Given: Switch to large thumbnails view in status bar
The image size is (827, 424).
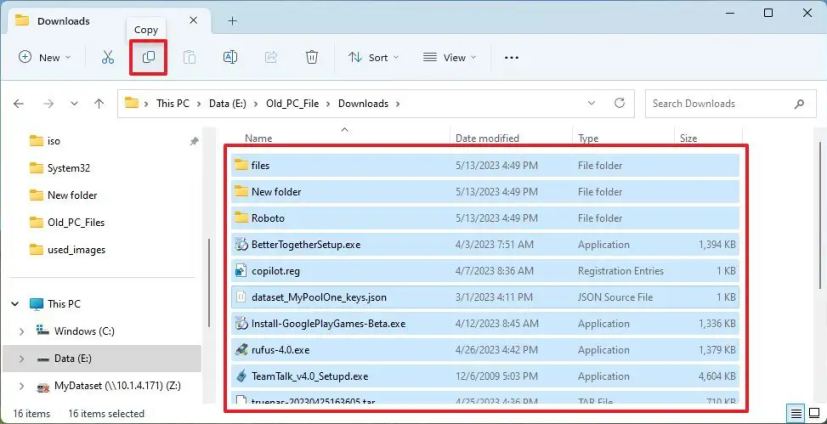Looking at the screenshot, I should coord(814,413).
